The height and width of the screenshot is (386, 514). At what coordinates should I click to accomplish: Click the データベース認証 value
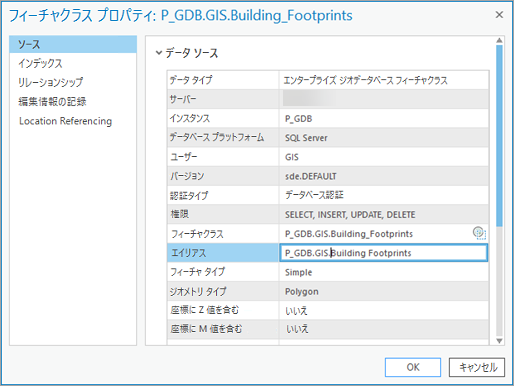click(314, 195)
